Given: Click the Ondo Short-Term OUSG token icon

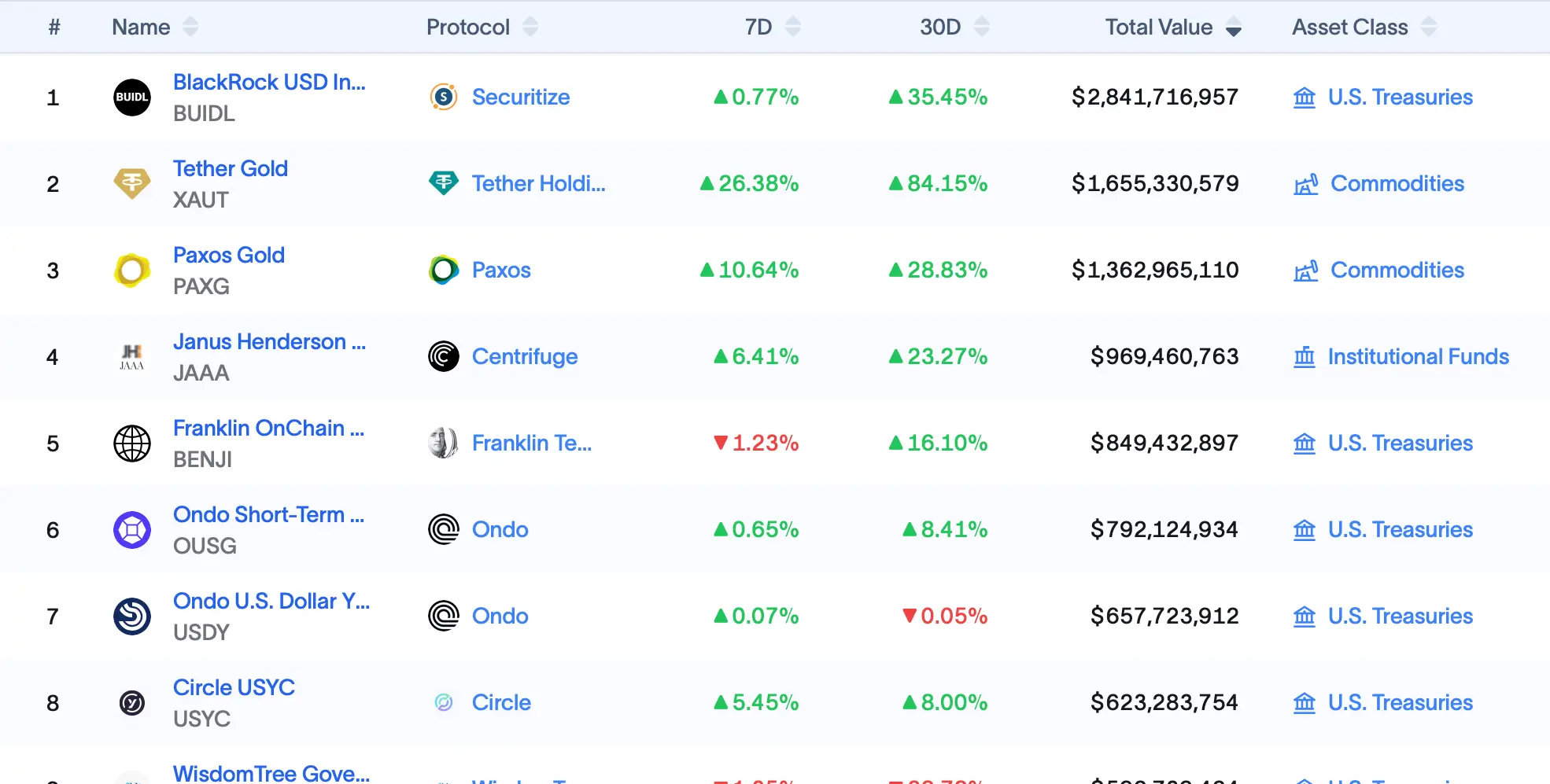Looking at the screenshot, I should pyautogui.click(x=132, y=530).
